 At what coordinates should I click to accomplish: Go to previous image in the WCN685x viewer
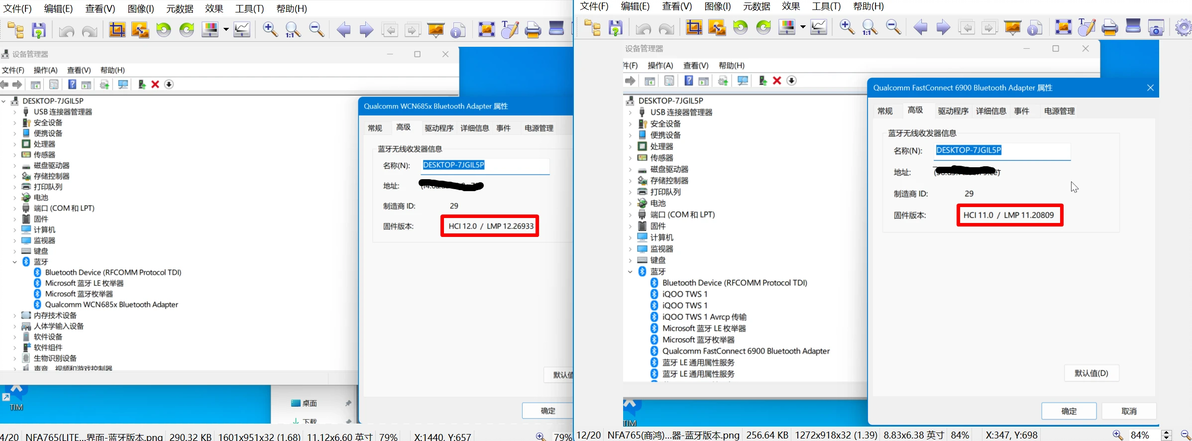point(343,30)
